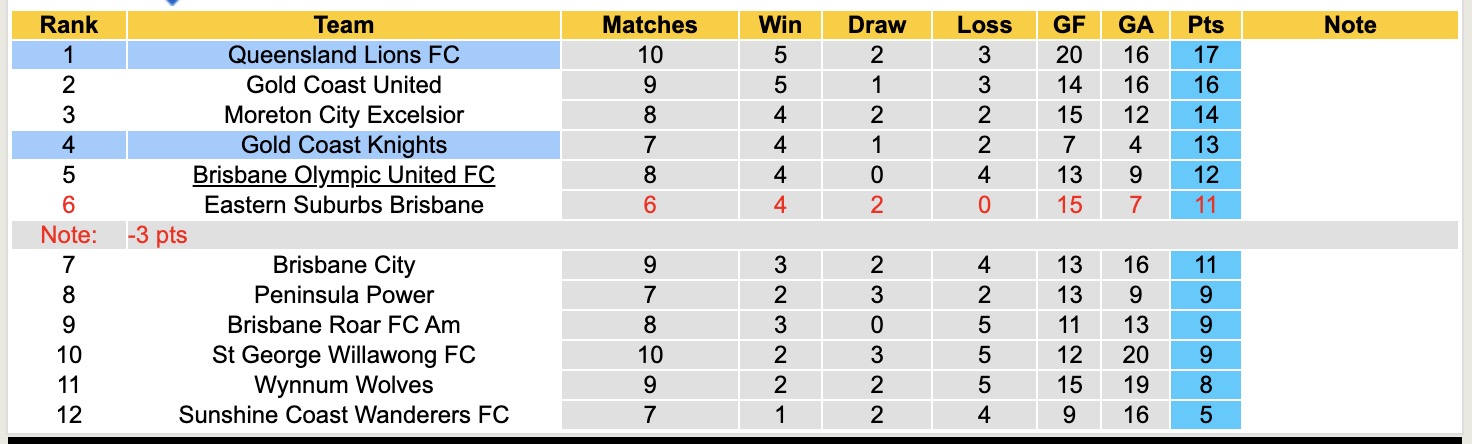
Task: Click Sunshine Coast Wanderers FC team name
Action: pos(343,415)
